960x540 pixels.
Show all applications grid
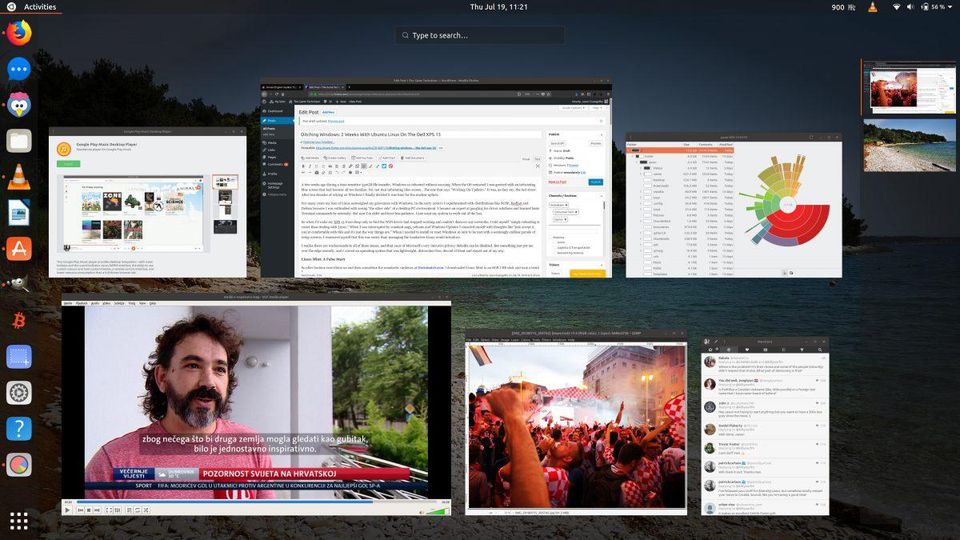(x=19, y=520)
